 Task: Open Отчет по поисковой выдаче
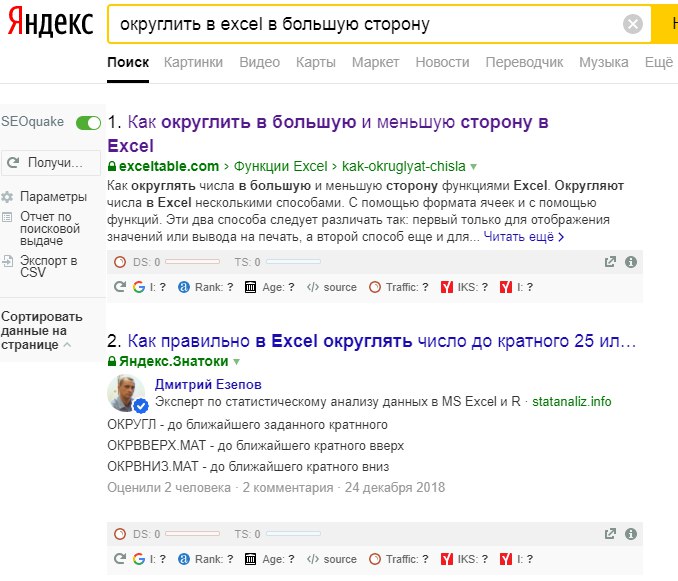[x=50, y=228]
